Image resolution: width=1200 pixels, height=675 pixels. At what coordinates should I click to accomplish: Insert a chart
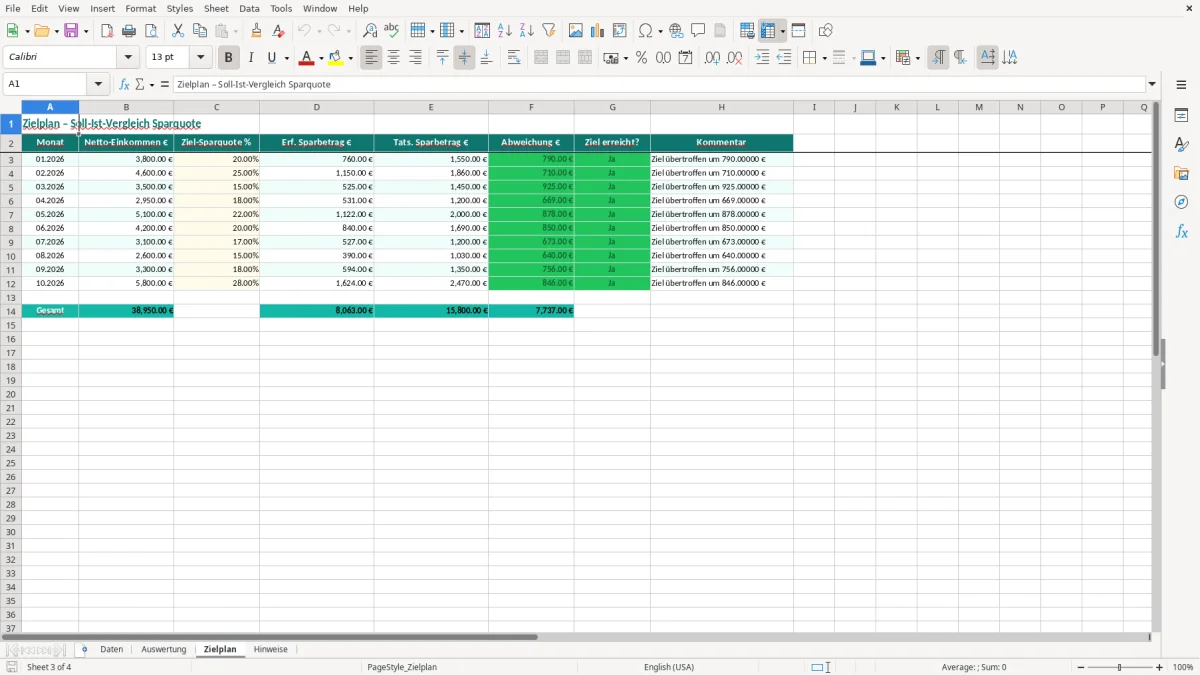pos(598,31)
